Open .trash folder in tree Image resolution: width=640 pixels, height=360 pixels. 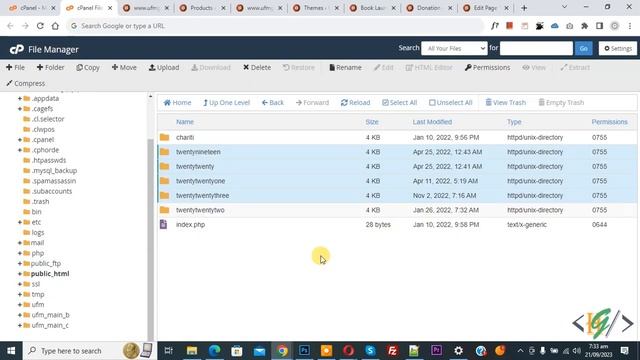tap(40, 201)
